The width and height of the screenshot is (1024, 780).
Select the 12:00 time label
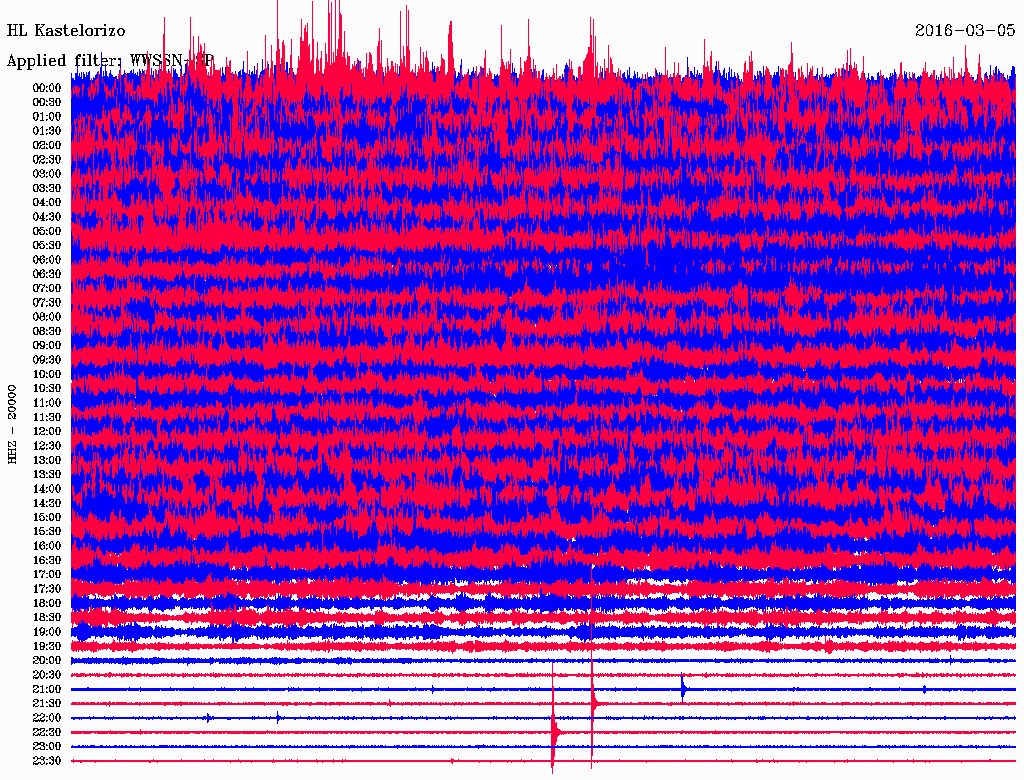click(x=47, y=432)
